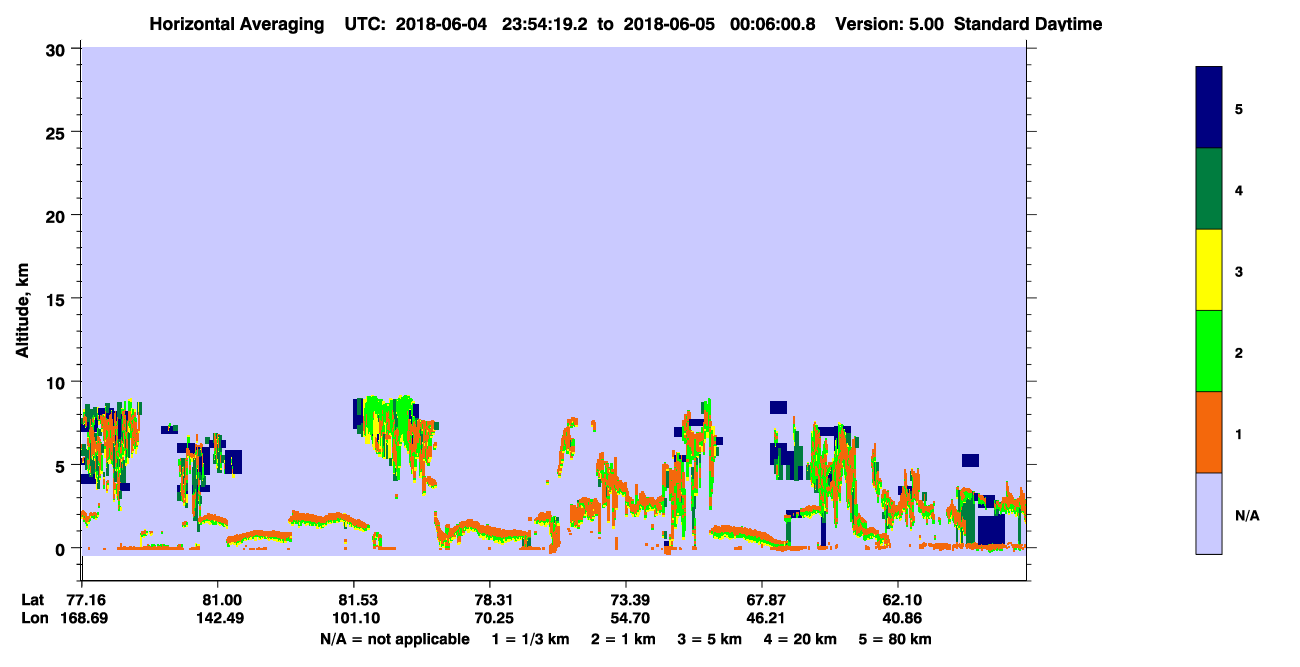Image resolution: width=1300 pixels, height=667 pixels.
Task: Click the 'Standard Daytime' label
Action: click(x=1028, y=24)
